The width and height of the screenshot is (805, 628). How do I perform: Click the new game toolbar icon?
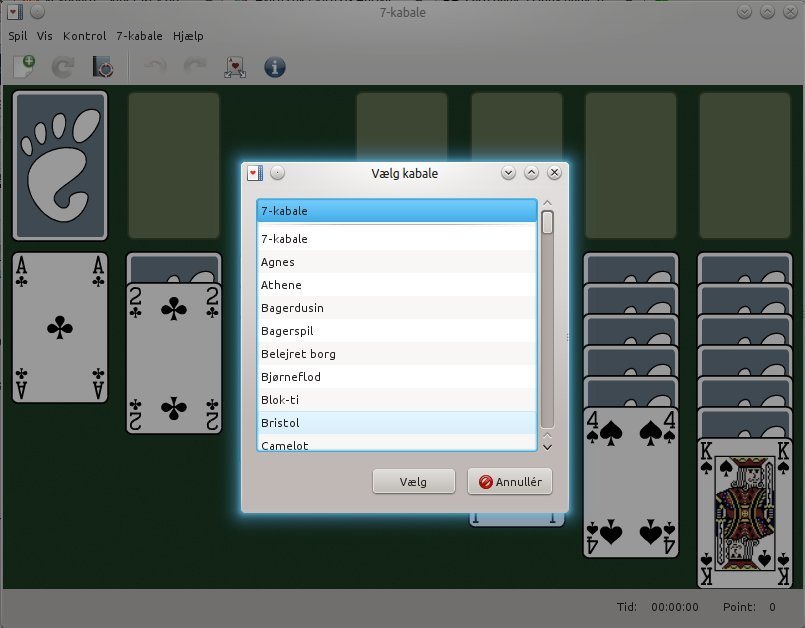(x=23, y=67)
